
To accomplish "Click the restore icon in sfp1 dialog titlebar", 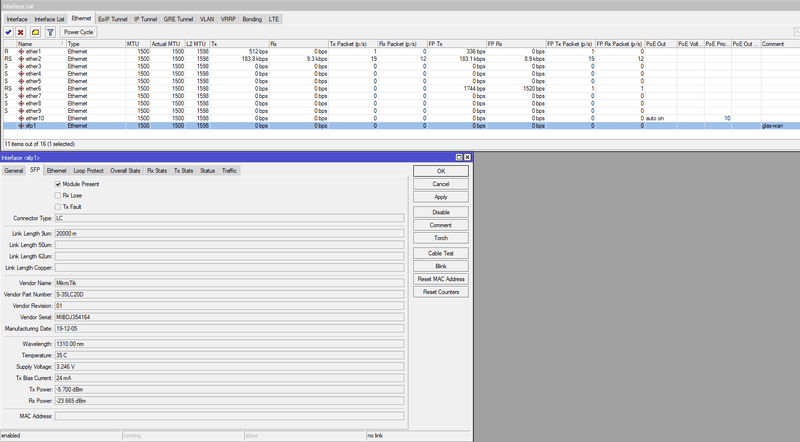I will (x=459, y=158).
